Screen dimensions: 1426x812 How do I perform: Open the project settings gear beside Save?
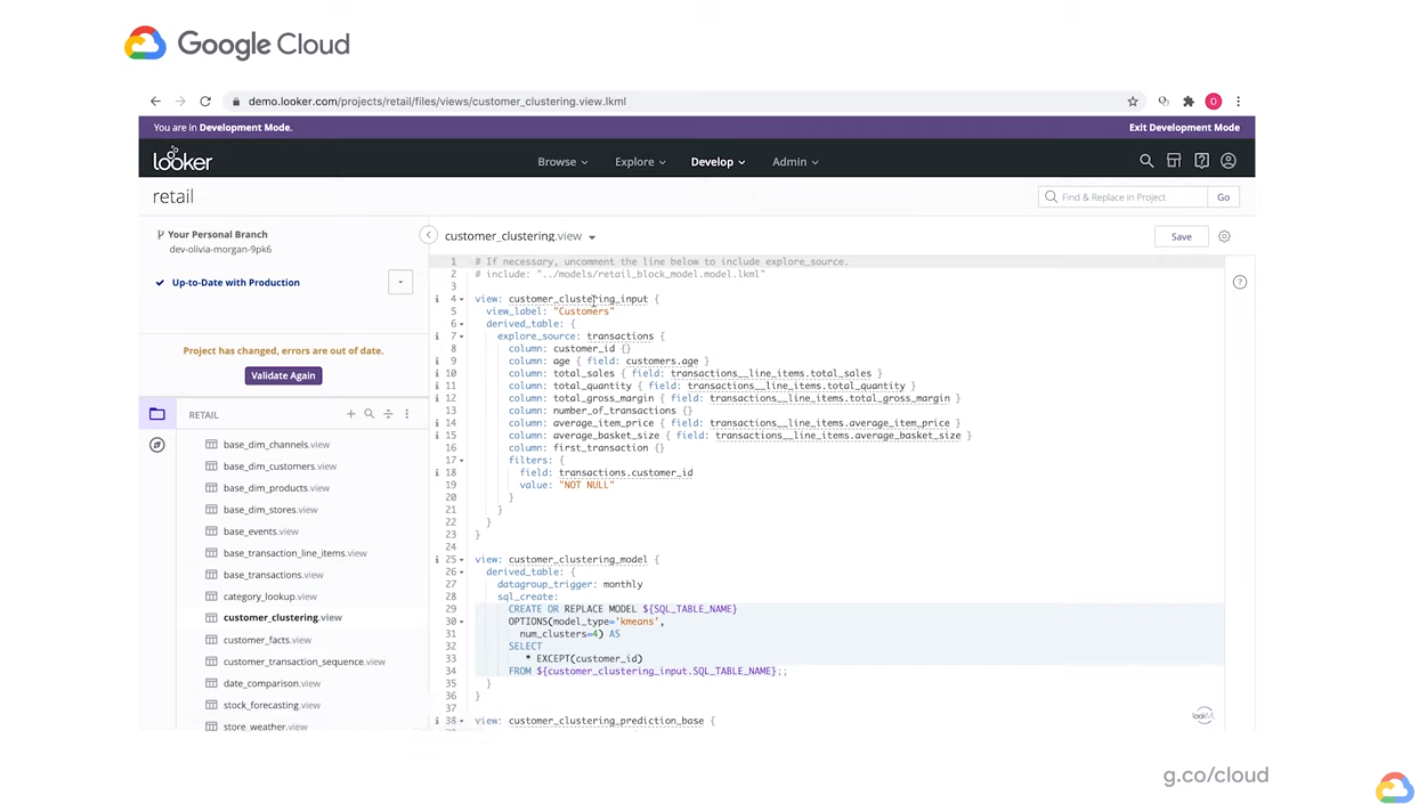point(1224,236)
